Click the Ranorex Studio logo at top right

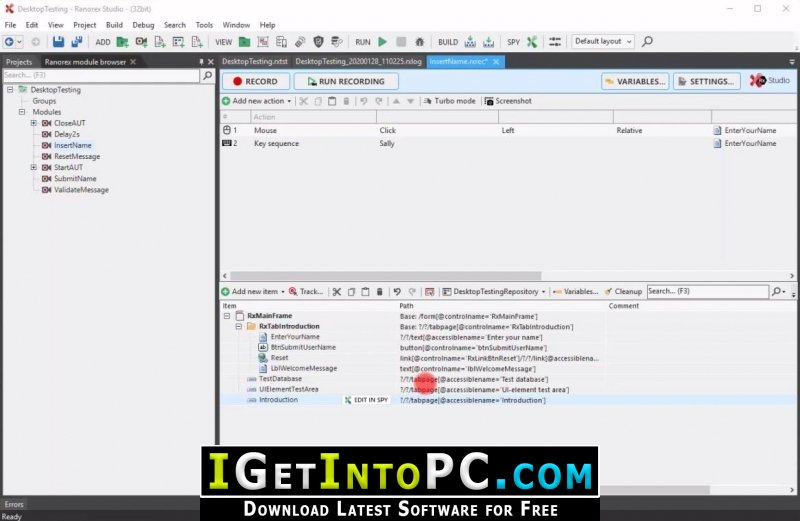770,81
